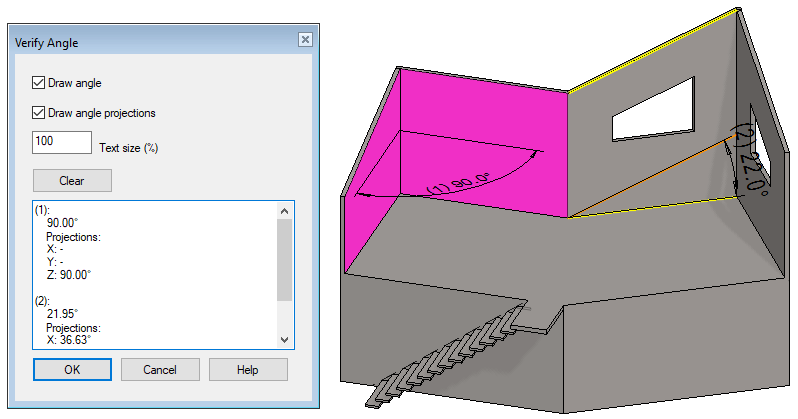Click the (1) 90.0° angle label
Viewport: 798px width, 419px height.
click(458, 183)
